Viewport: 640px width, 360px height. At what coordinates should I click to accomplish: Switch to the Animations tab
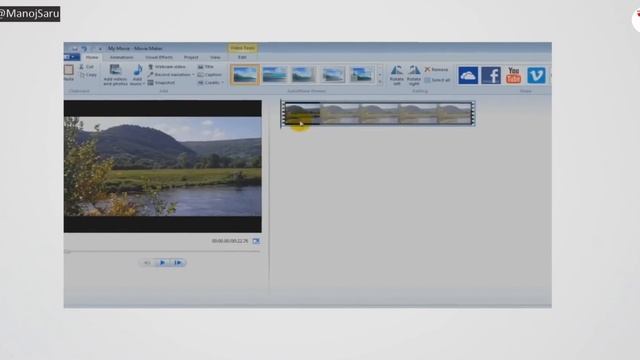click(121, 58)
